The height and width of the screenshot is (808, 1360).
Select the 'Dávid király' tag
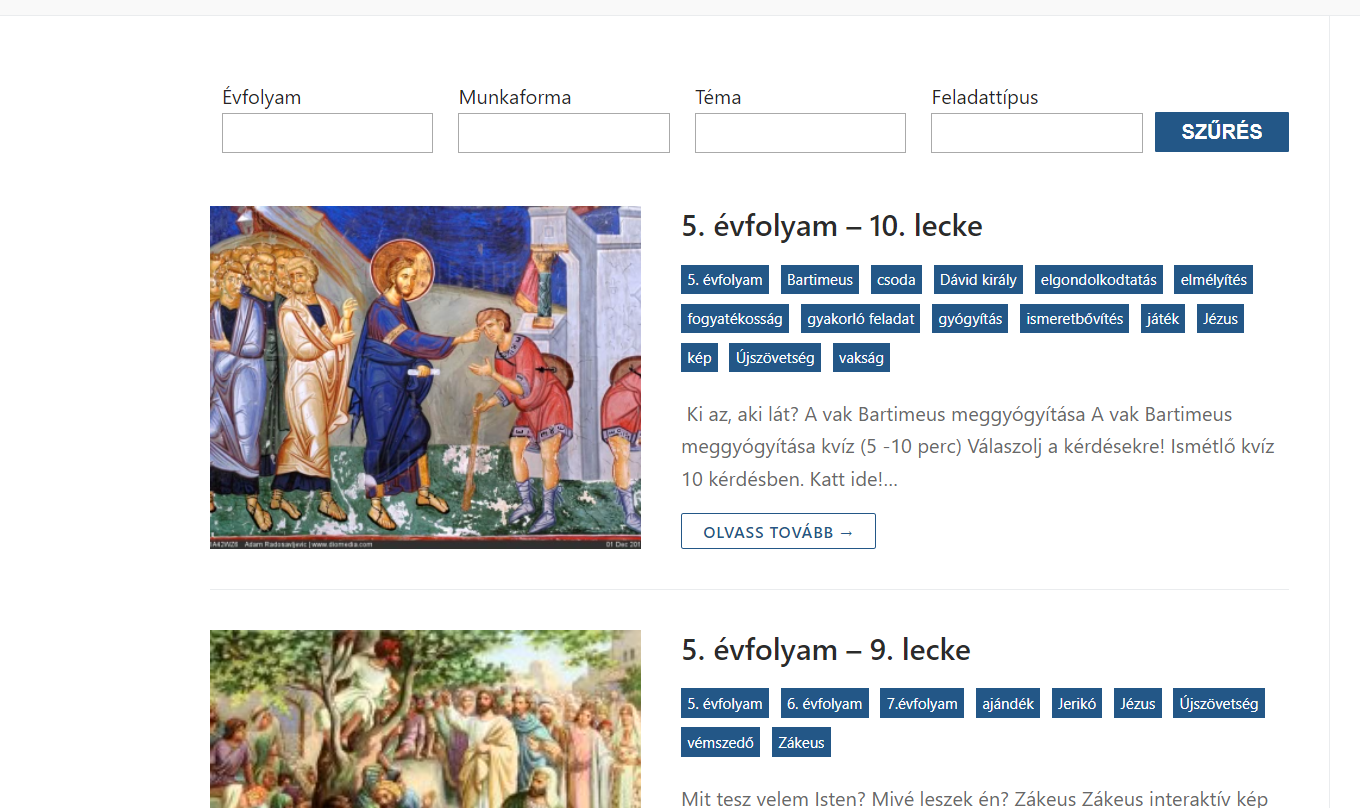tap(978, 280)
